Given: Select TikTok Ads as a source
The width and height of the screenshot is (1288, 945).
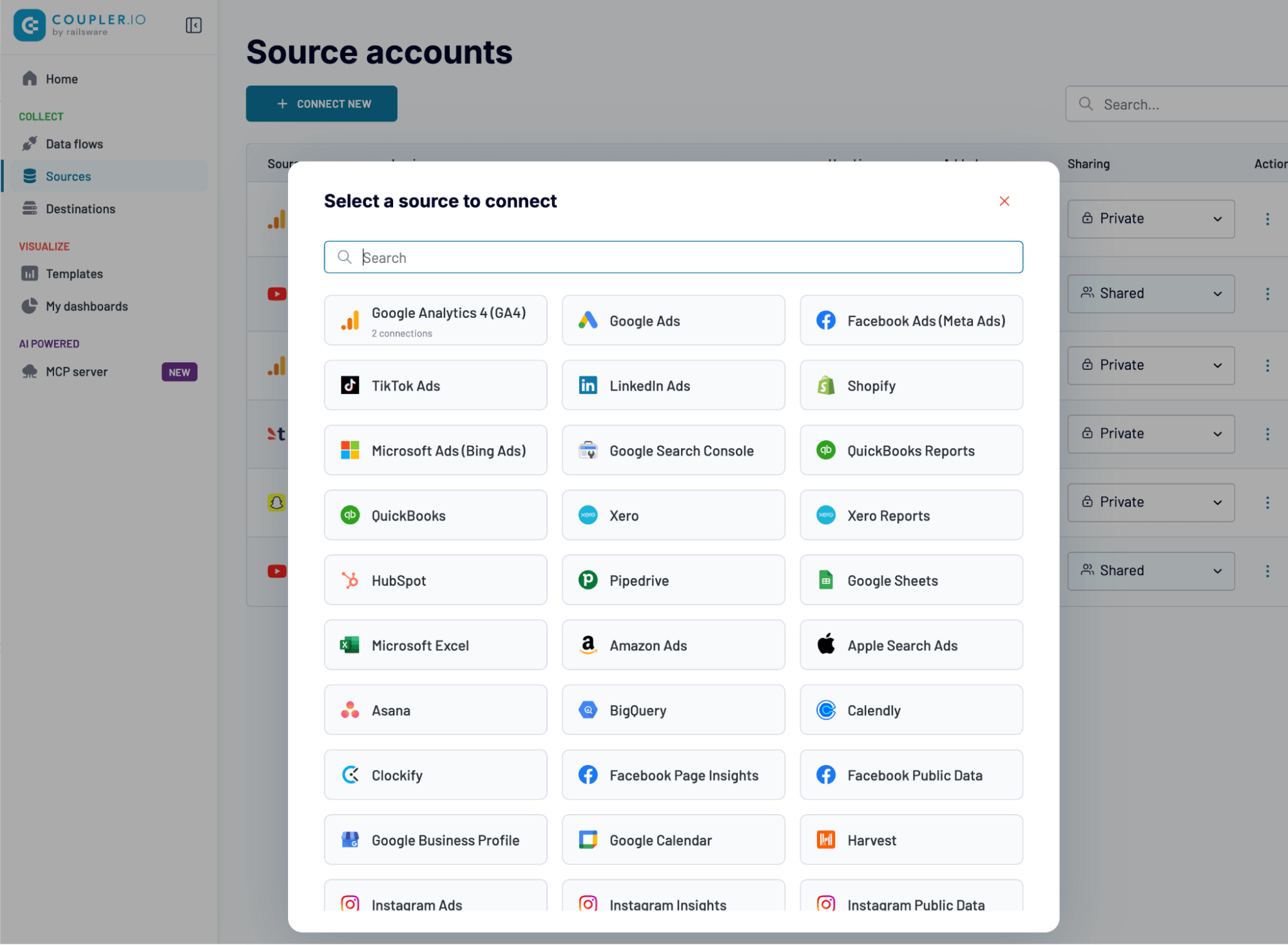Looking at the screenshot, I should click(435, 385).
